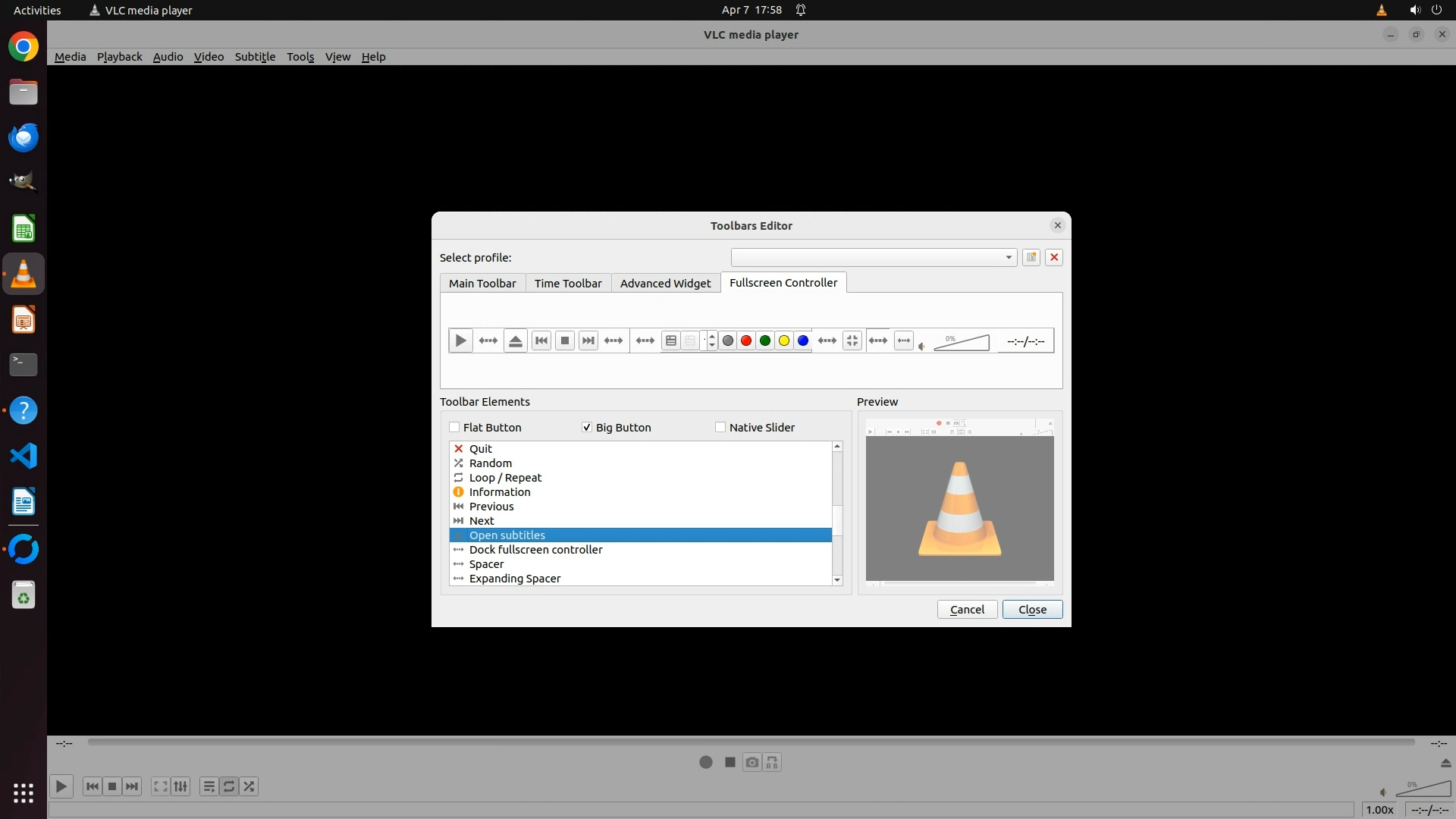Open the Subtitle menu
This screenshot has height=819, width=1456.
pos(255,57)
